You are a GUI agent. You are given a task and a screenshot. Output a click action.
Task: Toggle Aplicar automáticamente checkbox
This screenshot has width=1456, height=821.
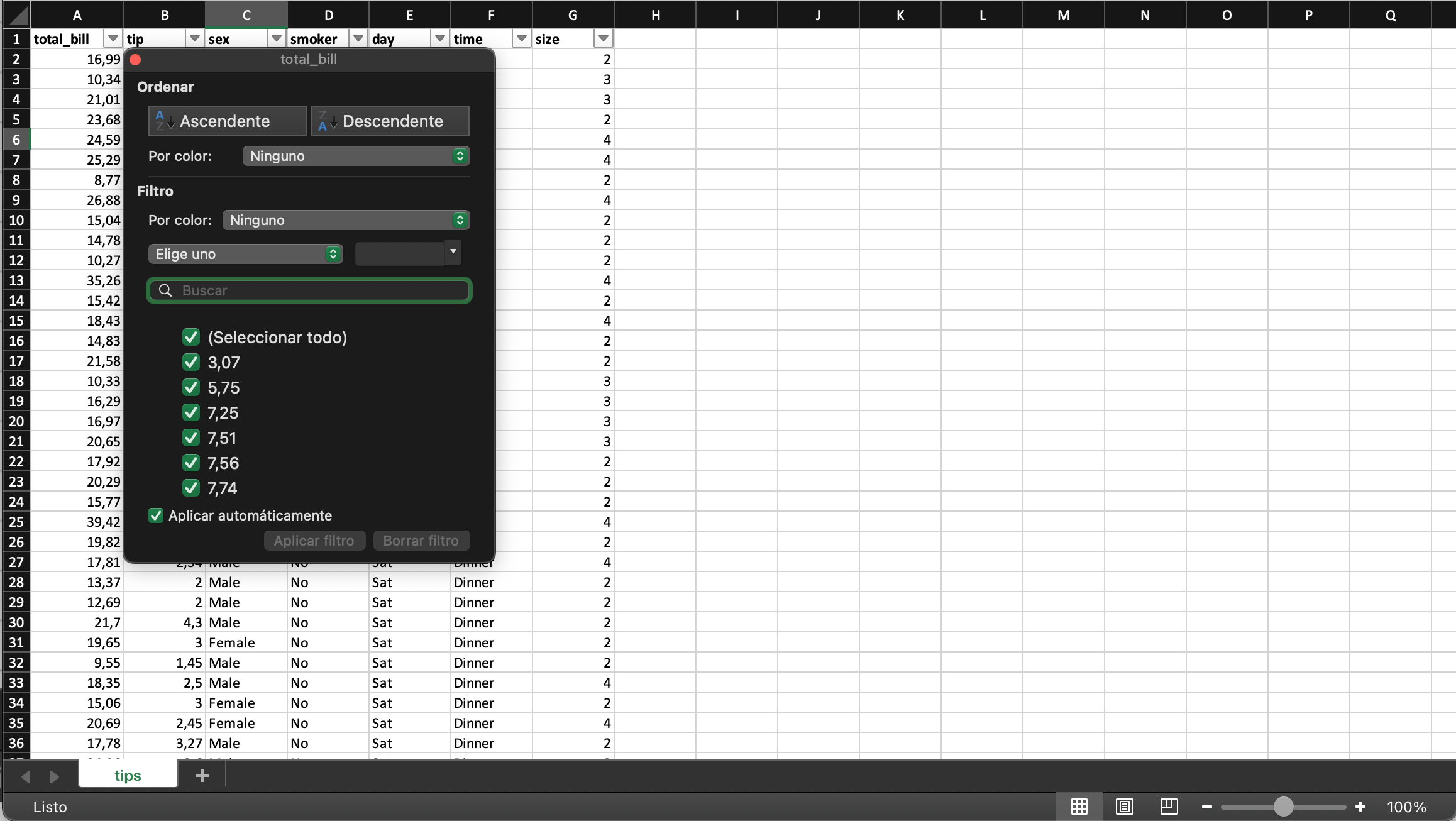(x=156, y=515)
